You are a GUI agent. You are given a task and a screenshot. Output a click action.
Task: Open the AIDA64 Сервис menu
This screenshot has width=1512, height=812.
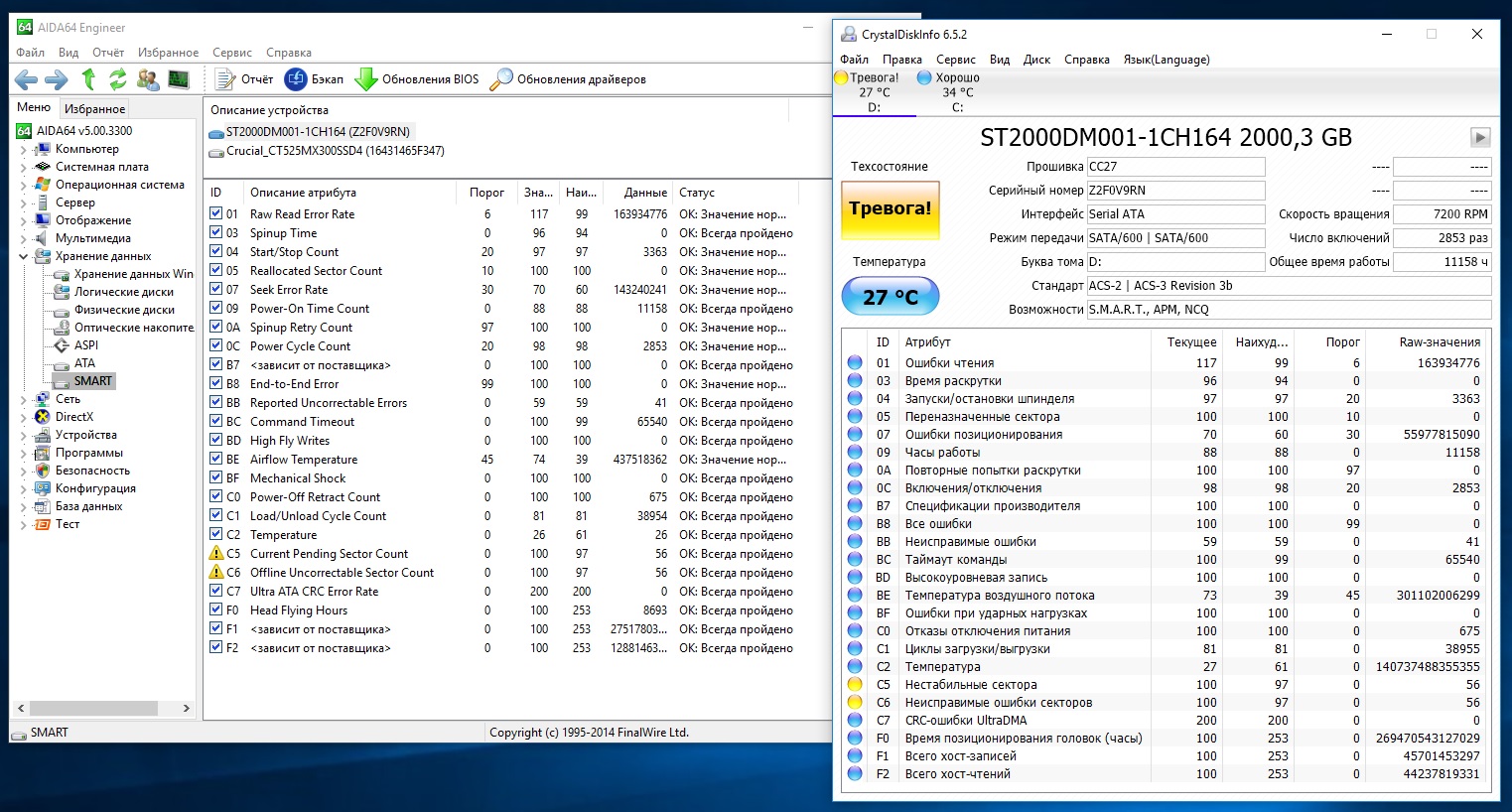[232, 53]
